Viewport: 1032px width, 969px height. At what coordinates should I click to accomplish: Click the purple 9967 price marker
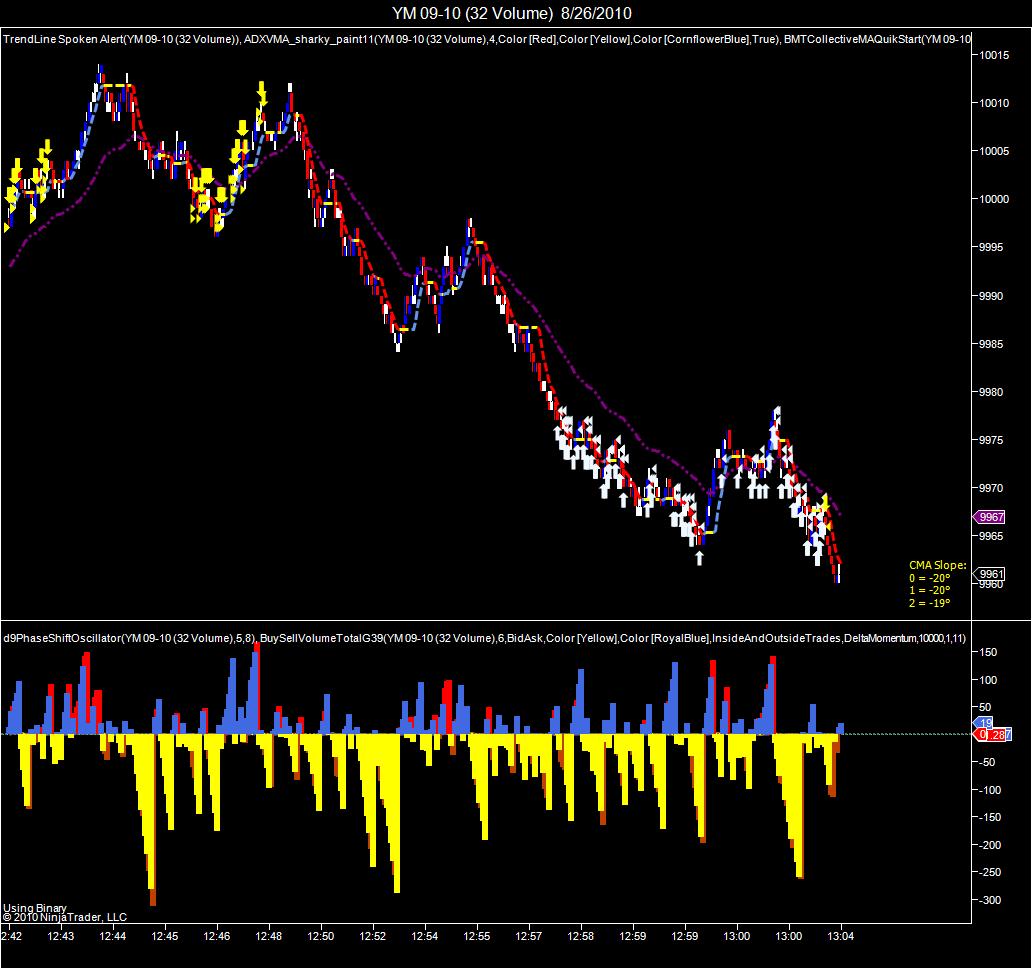(x=989, y=517)
